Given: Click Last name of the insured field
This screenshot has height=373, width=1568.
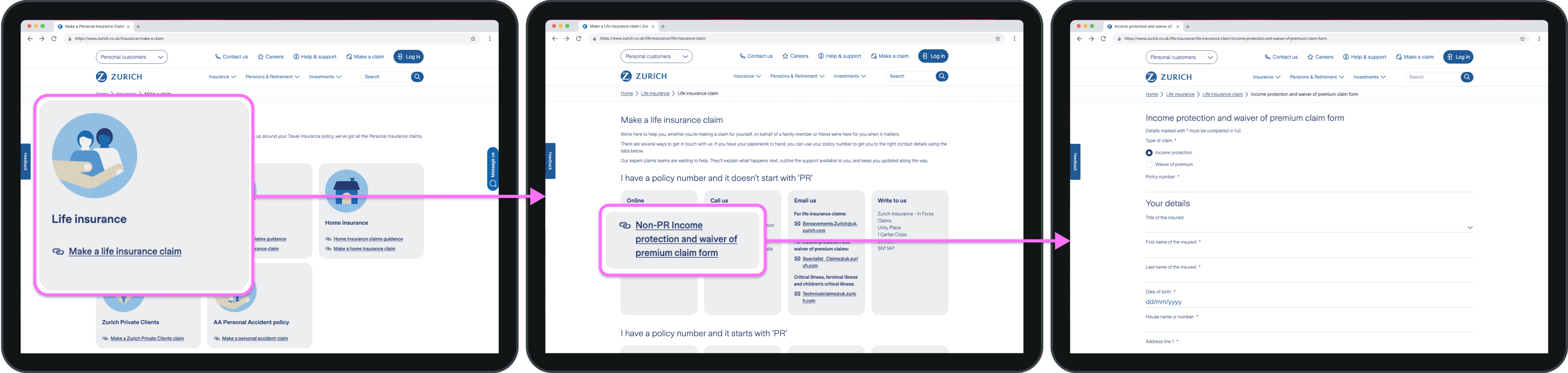Looking at the screenshot, I should pos(1309,276).
